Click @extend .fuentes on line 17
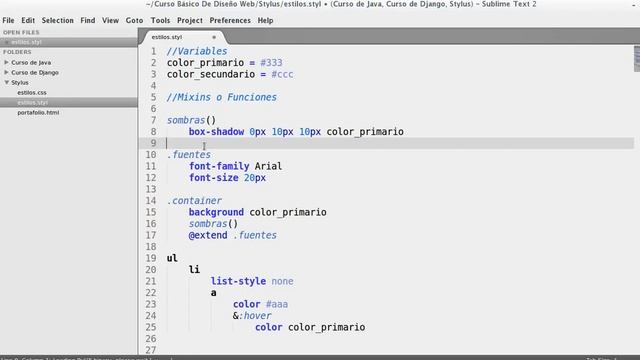This screenshot has height=360, width=640. point(233,235)
